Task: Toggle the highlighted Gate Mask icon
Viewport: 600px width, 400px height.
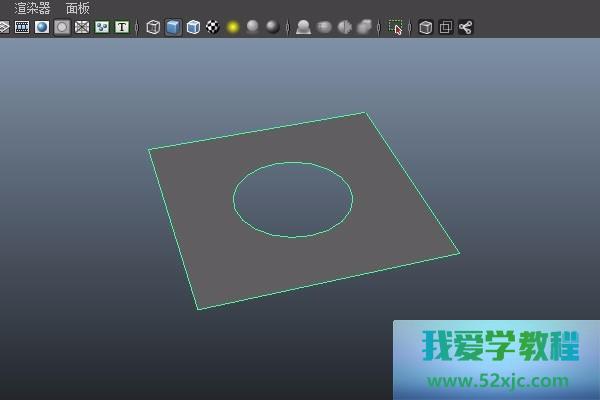Action: click(x=62, y=27)
